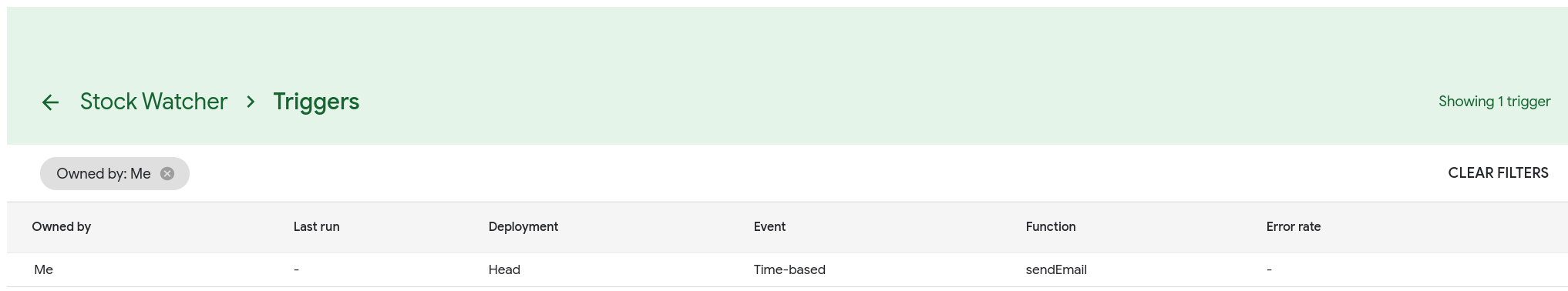Click the Error rate dash value

coord(1269,270)
